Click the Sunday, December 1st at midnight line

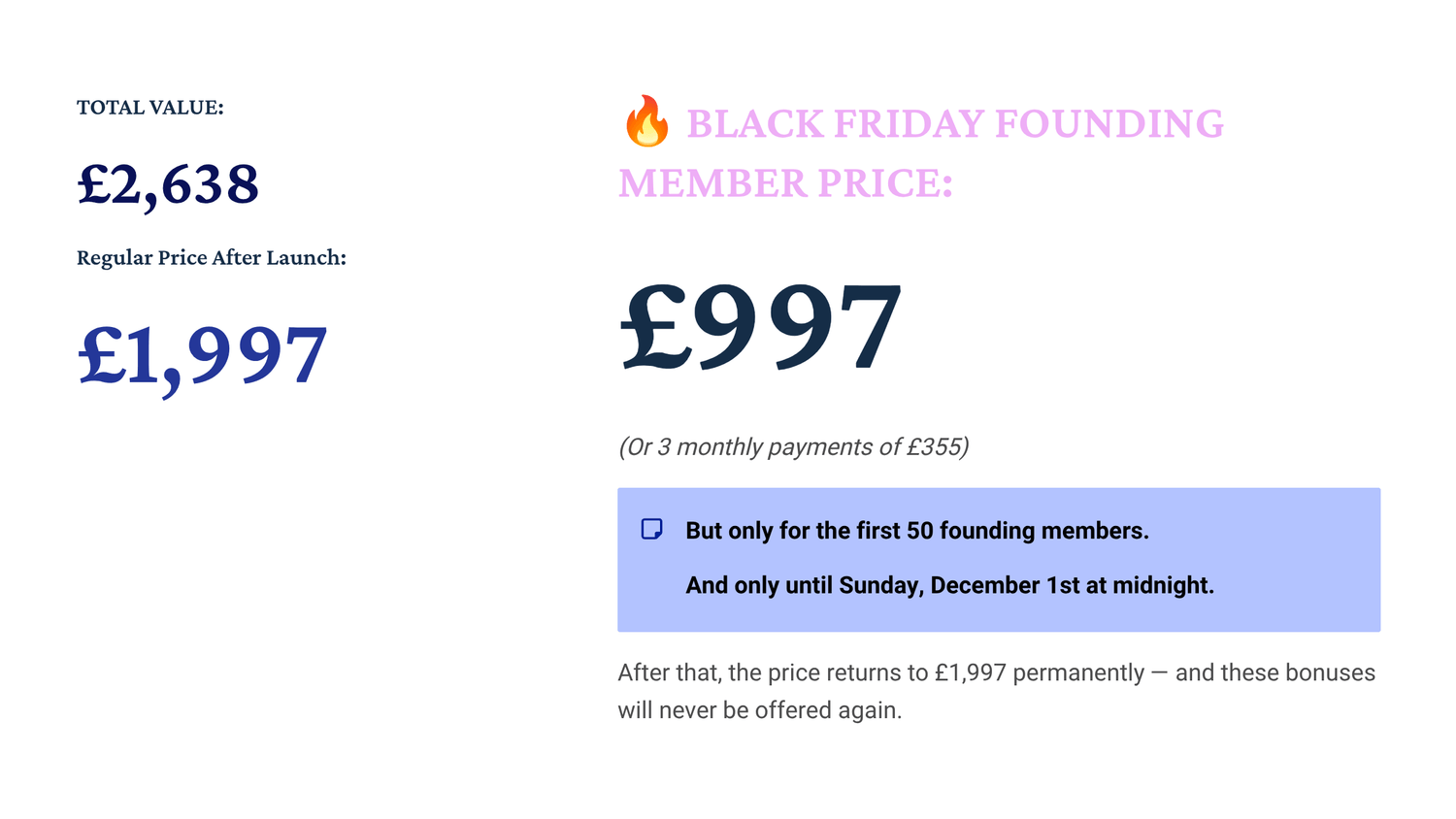950,585
